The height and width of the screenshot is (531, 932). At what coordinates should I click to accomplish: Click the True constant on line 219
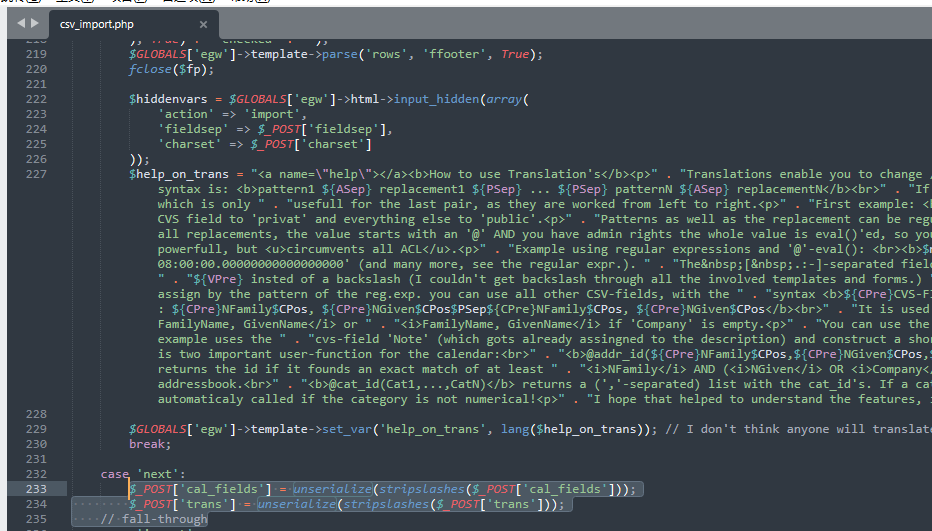coord(515,54)
